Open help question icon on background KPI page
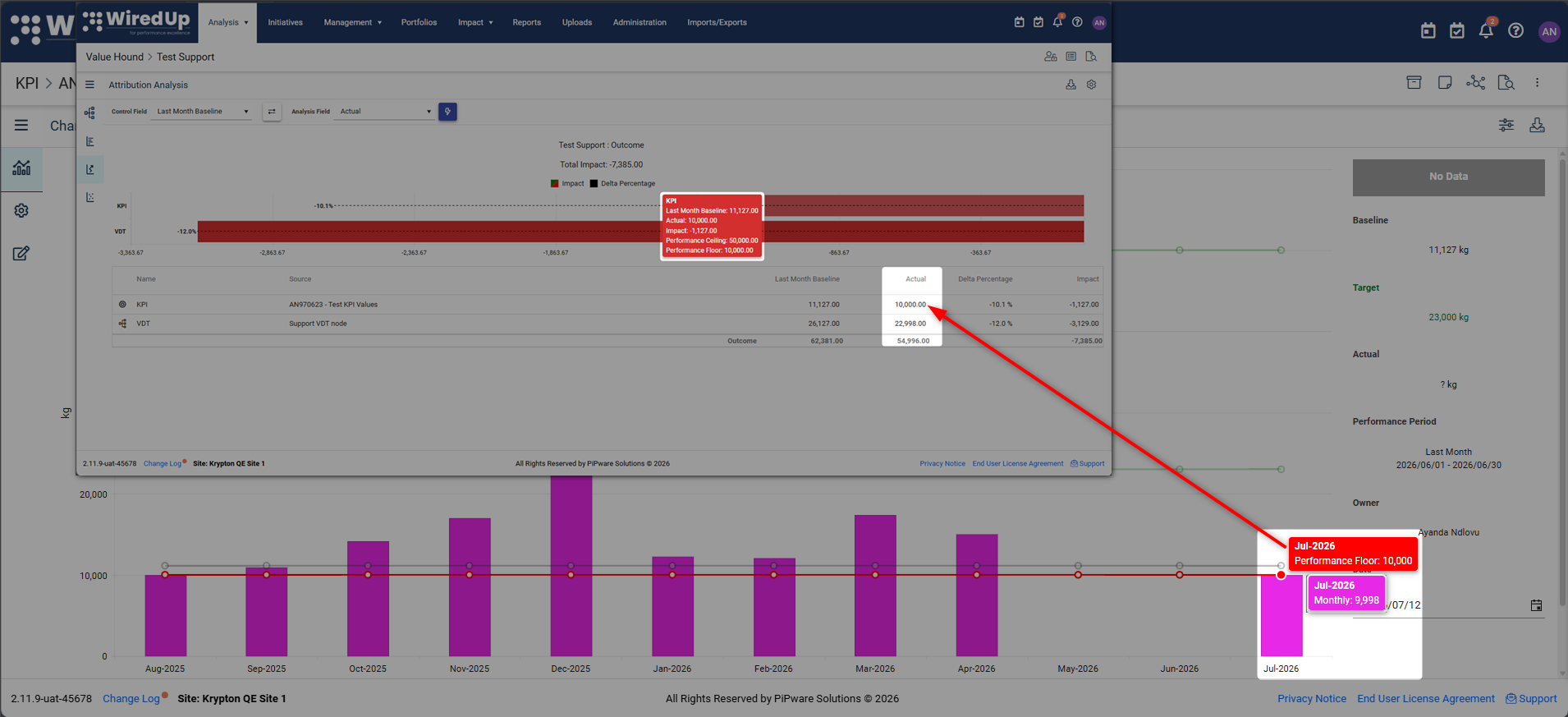 coord(1516,31)
